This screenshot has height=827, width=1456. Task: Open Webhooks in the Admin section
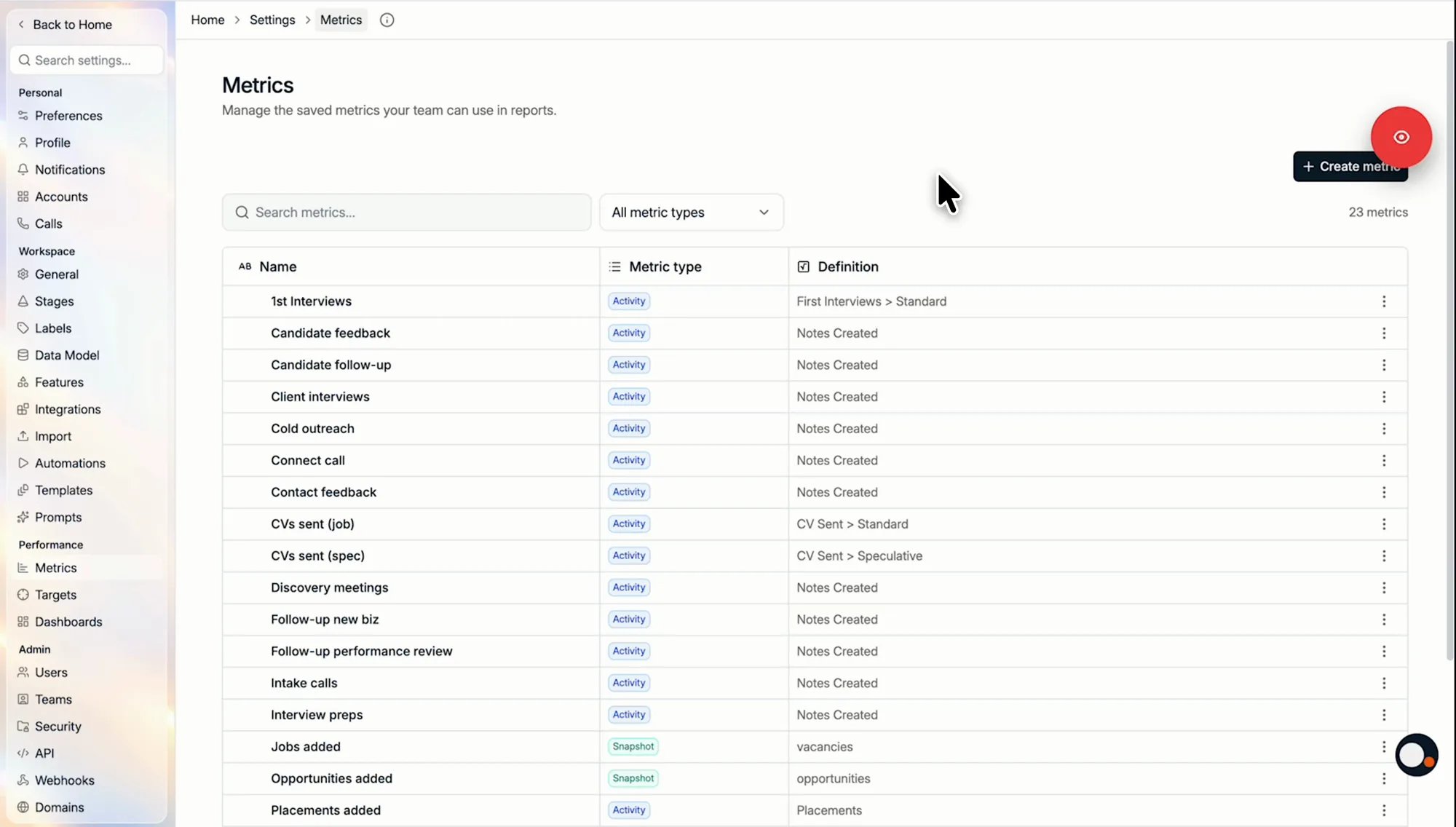click(x=64, y=780)
